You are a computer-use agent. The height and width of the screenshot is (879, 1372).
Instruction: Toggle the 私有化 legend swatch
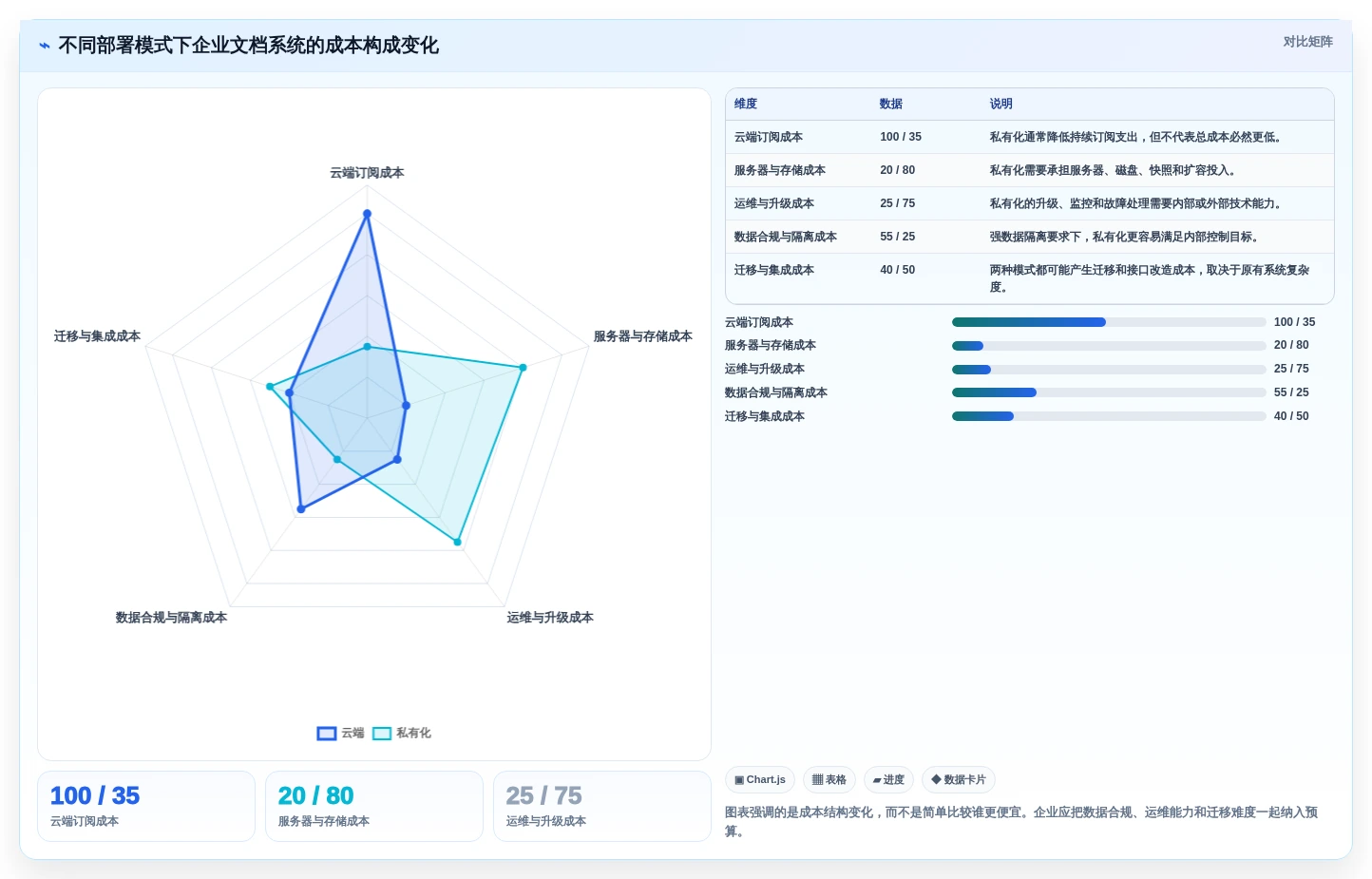tap(382, 734)
